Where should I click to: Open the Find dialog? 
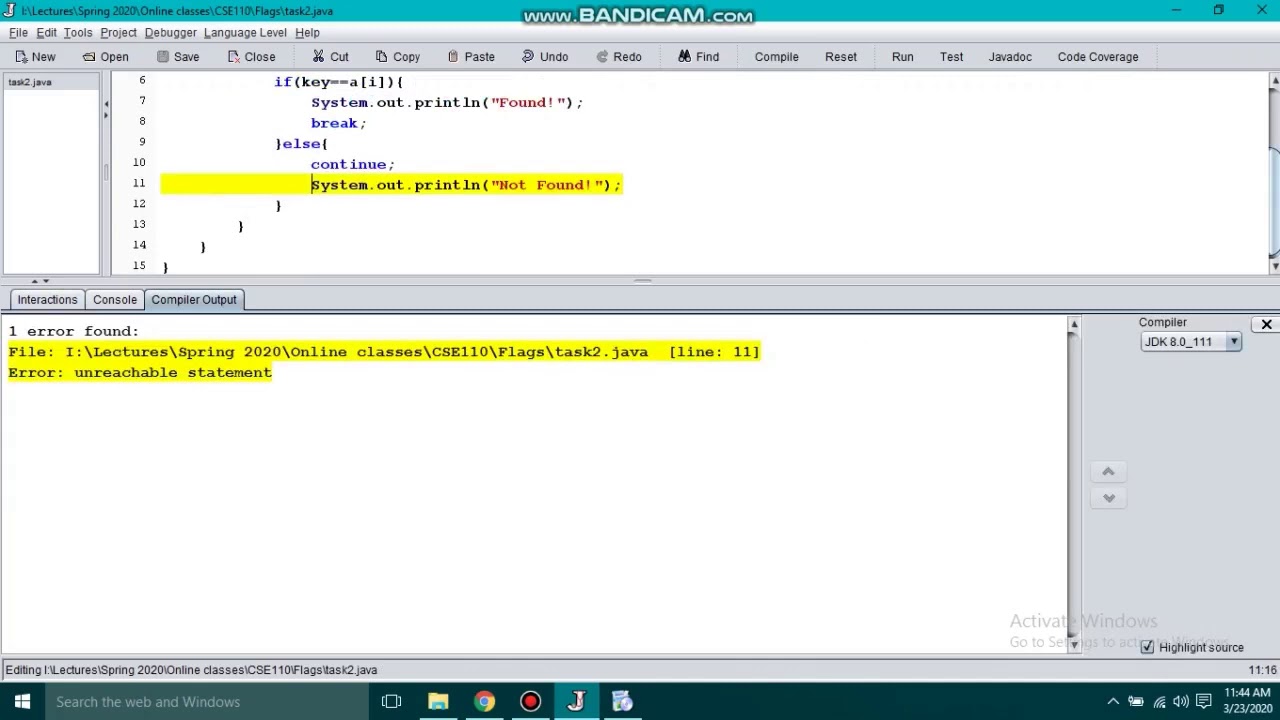pyautogui.click(x=697, y=57)
